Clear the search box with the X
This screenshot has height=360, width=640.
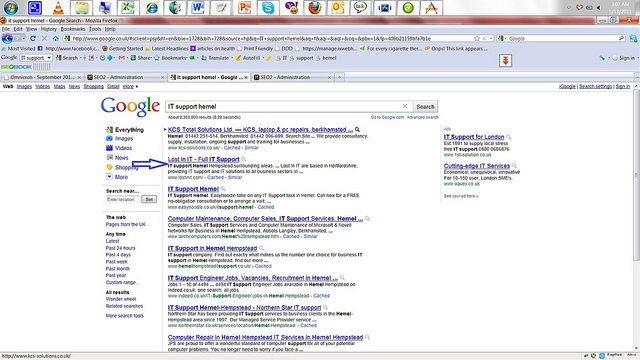[405, 106]
